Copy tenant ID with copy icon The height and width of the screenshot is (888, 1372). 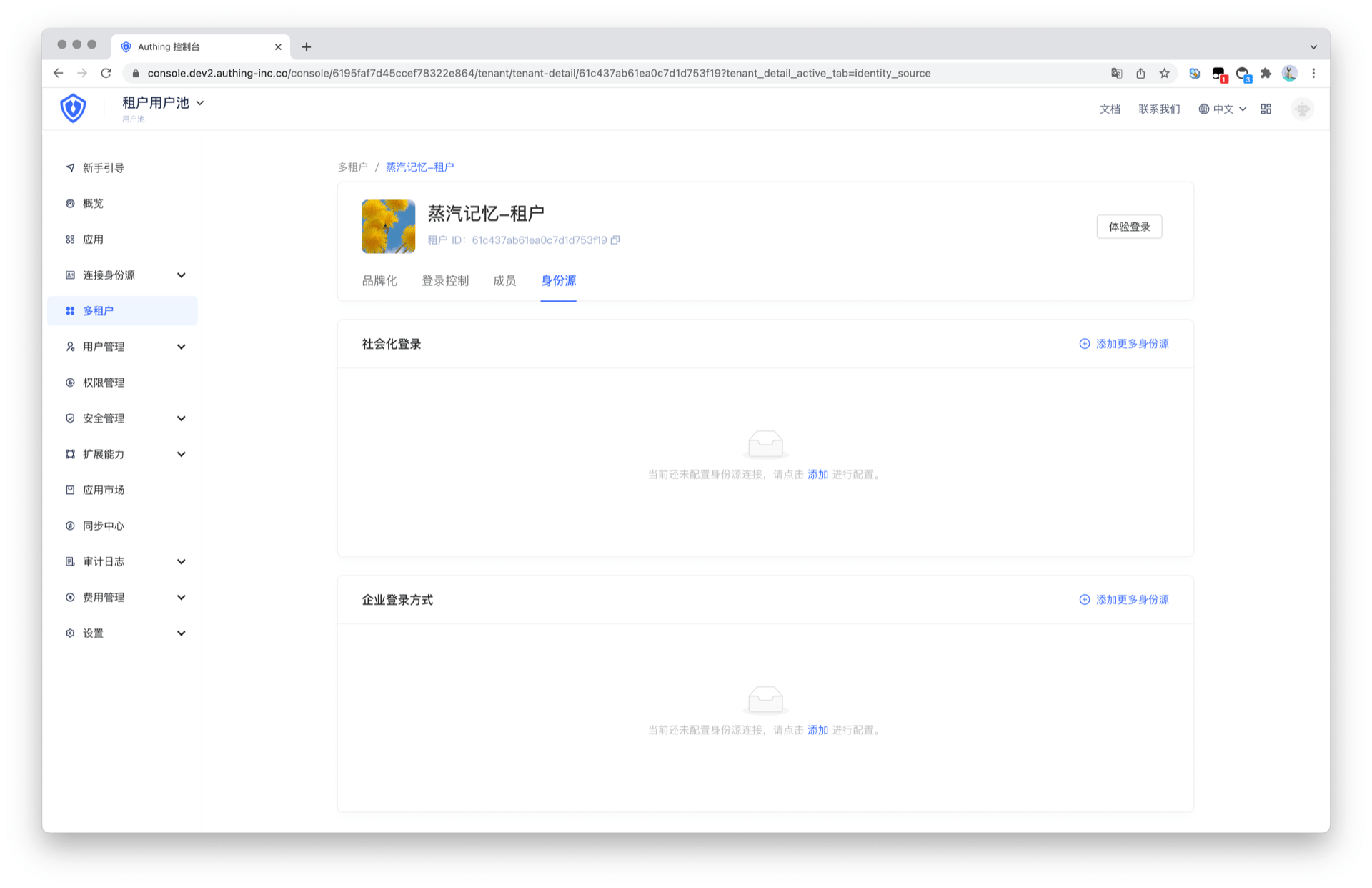coord(615,240)
